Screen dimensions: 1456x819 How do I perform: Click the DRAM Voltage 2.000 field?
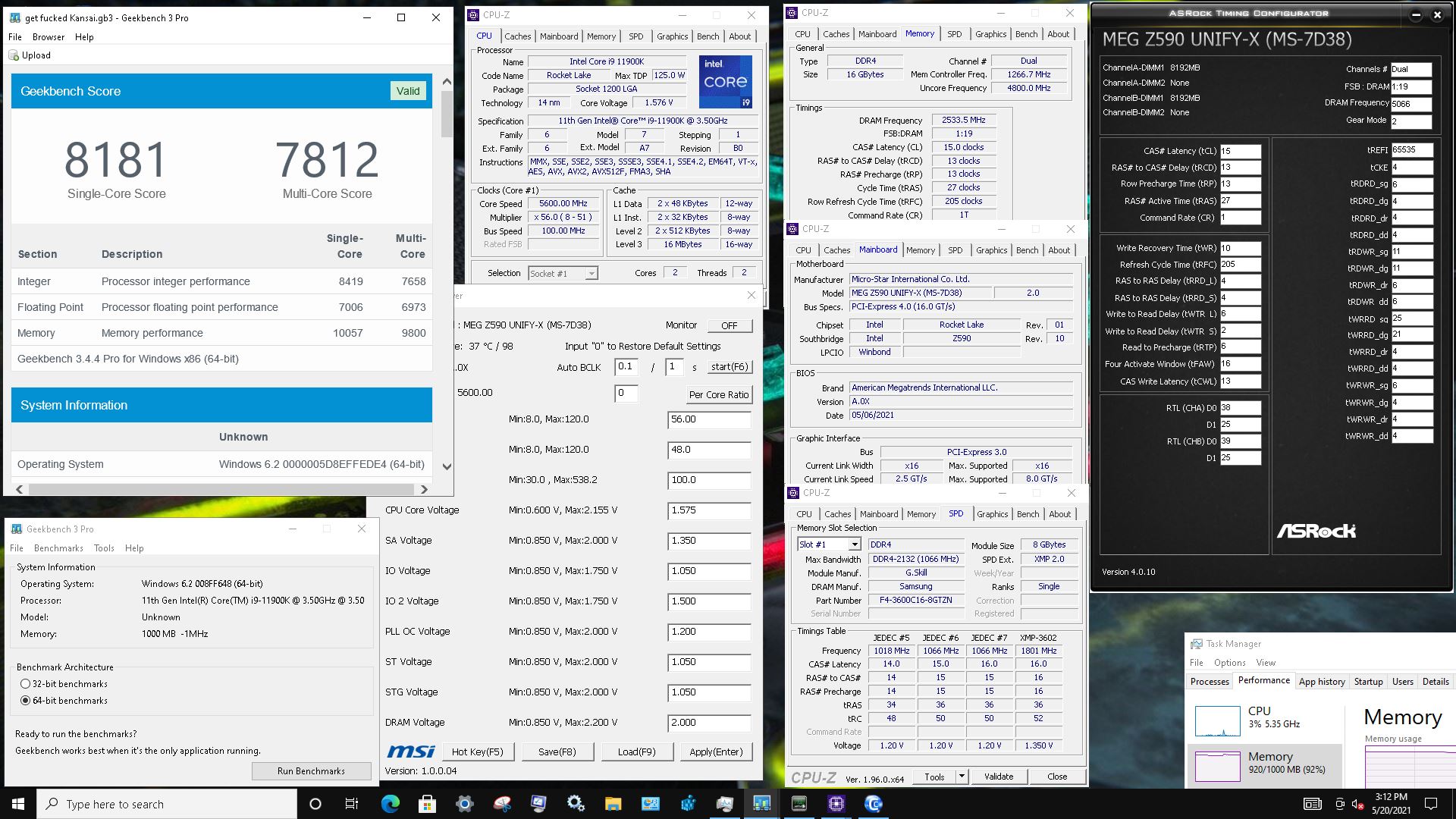(x=709, y=723)
